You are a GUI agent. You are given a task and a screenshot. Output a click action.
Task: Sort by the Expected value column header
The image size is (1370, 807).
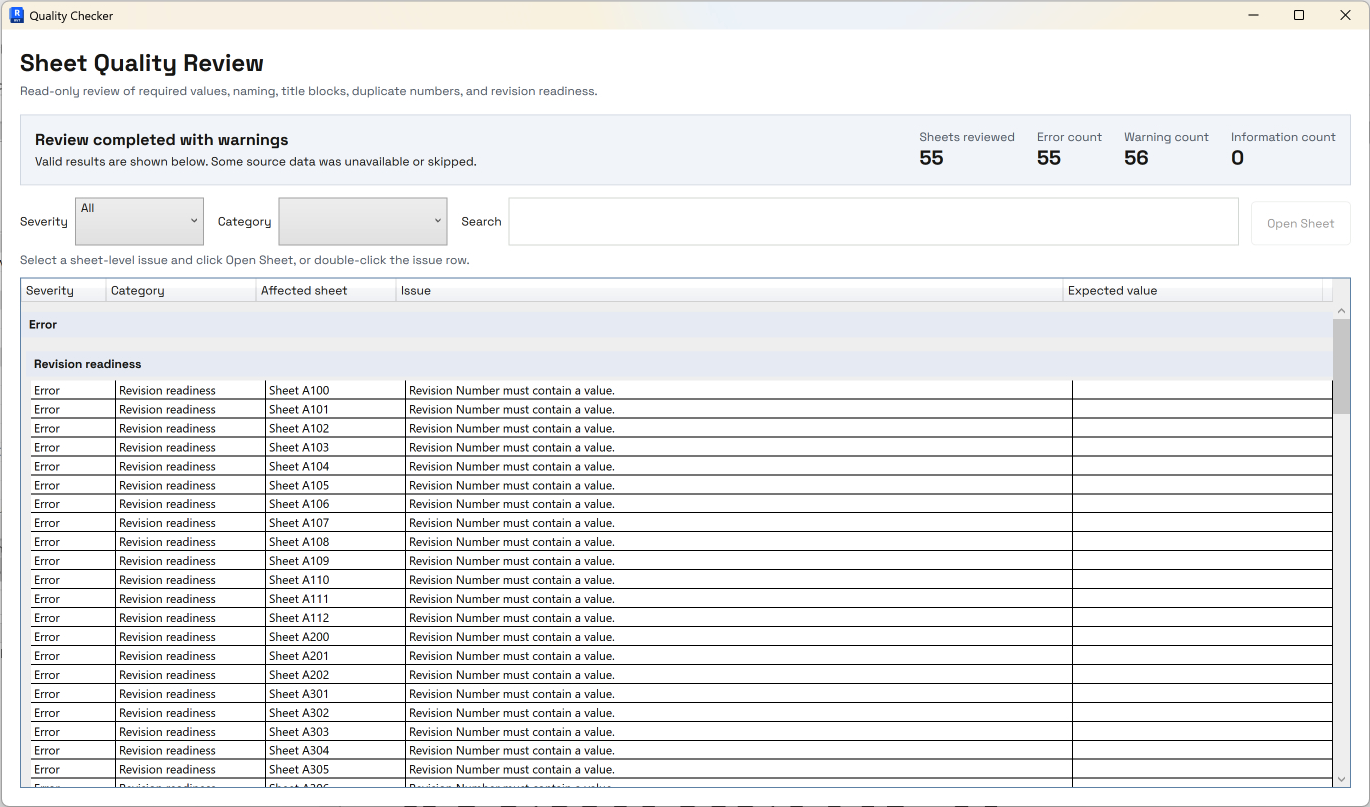click(x=1192, y=290)
